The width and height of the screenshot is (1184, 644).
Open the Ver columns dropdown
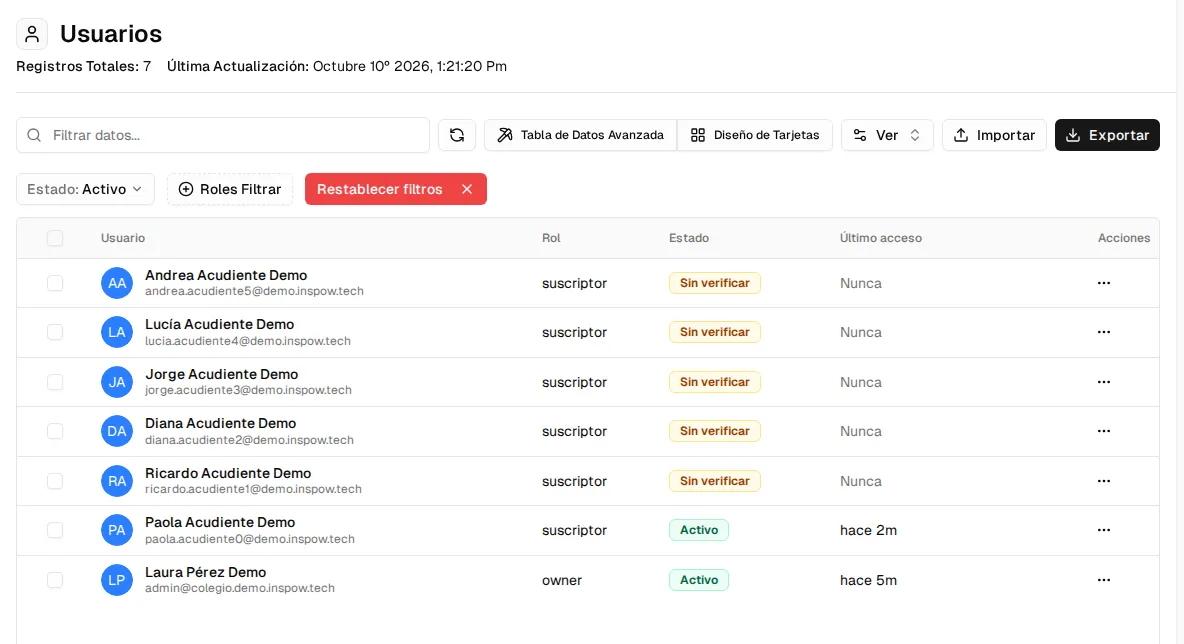coord(887,135)
